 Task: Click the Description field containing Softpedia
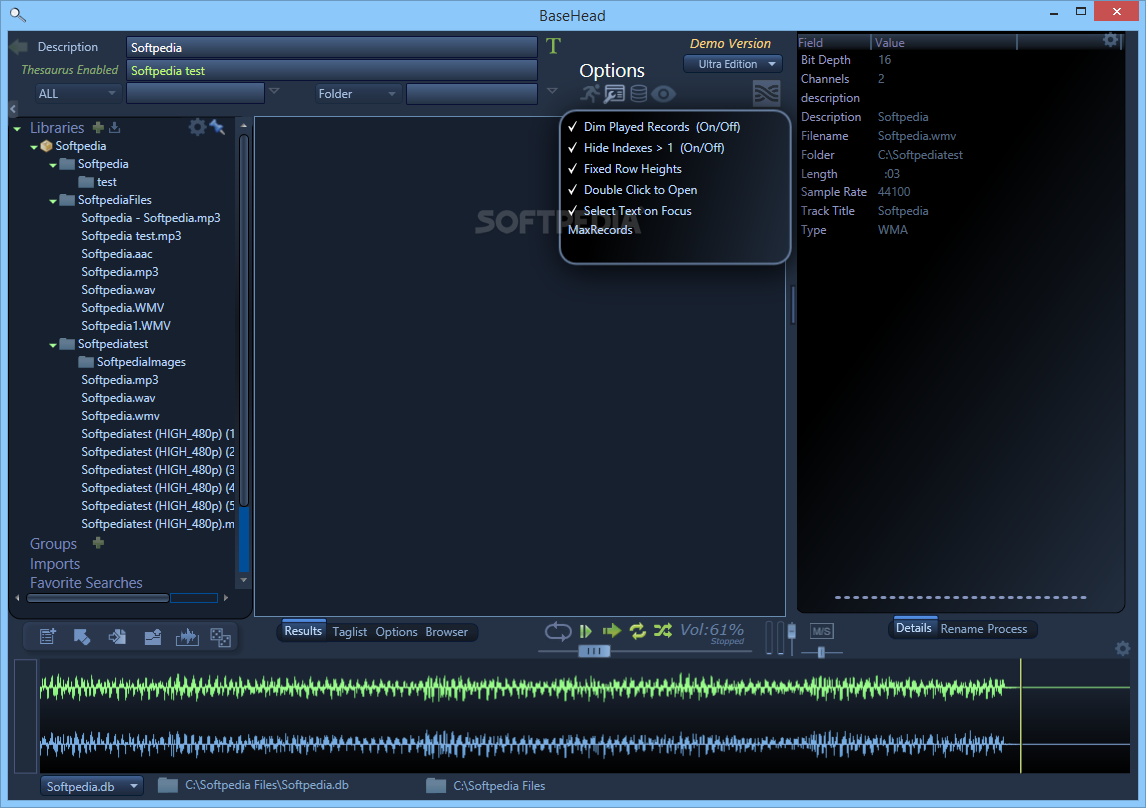click(332, 47)
